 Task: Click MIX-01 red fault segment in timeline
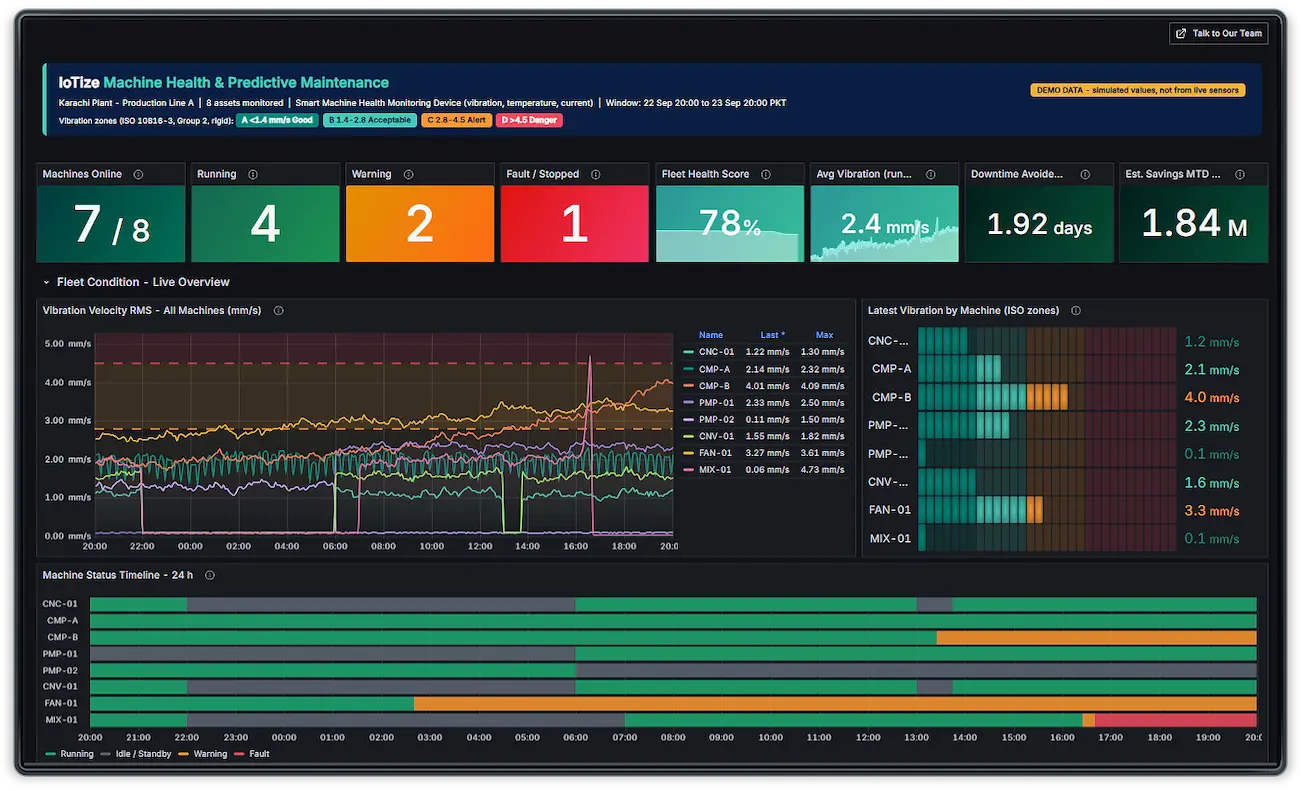point(1175,720)
